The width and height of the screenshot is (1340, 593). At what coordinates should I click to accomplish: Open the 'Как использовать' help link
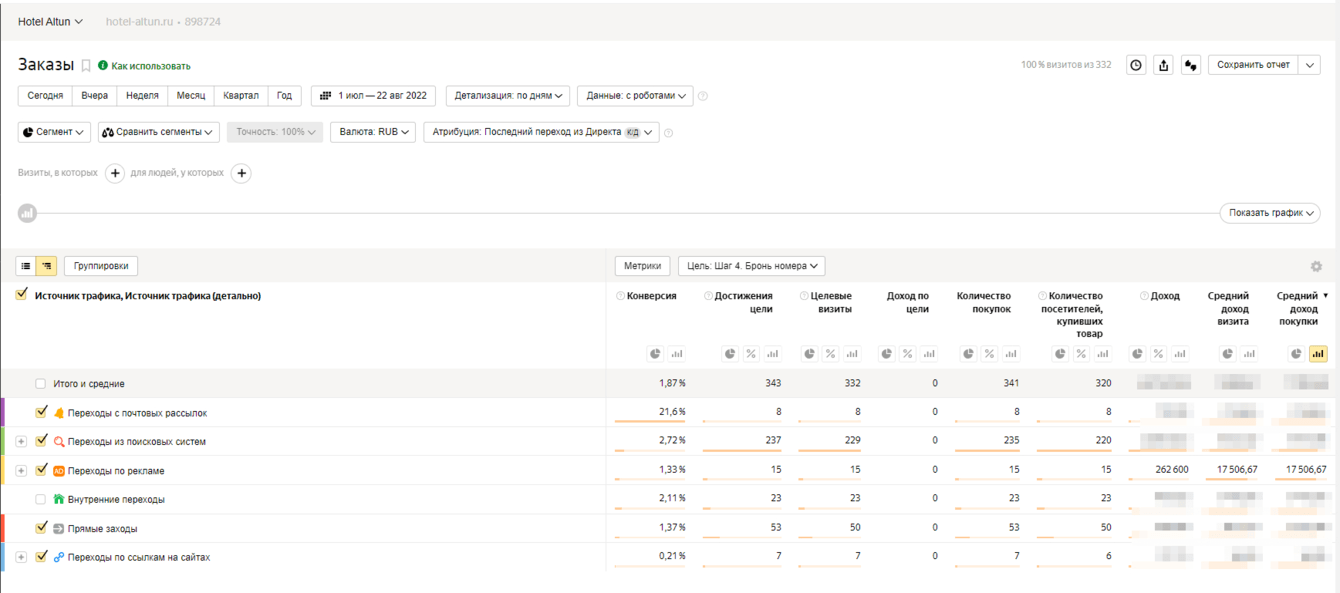coord(150,66)
